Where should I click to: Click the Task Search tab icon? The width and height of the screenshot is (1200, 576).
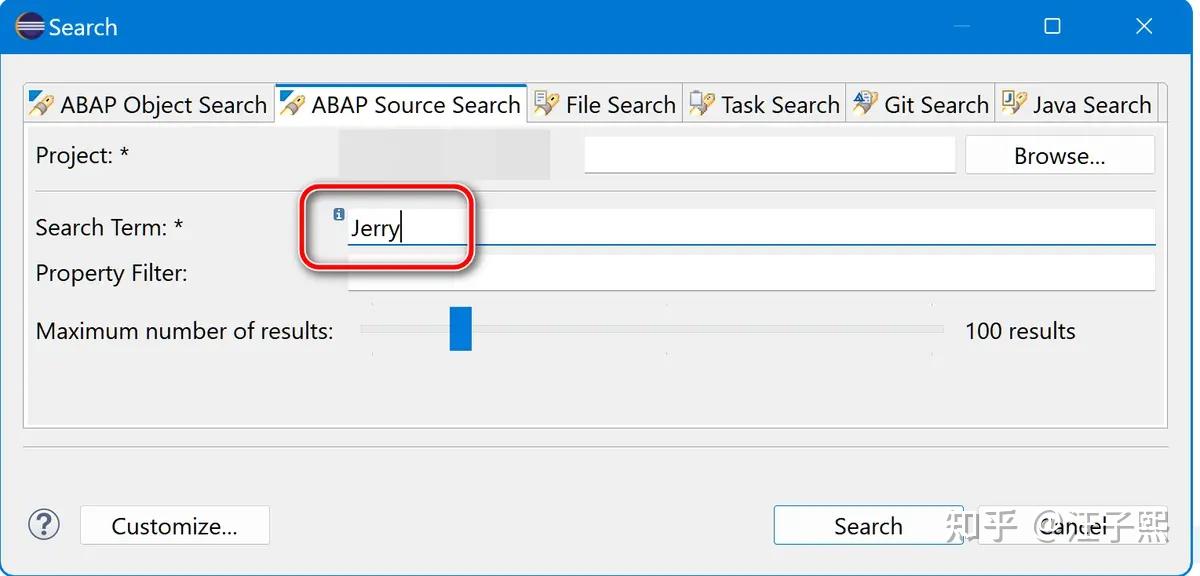702,103
